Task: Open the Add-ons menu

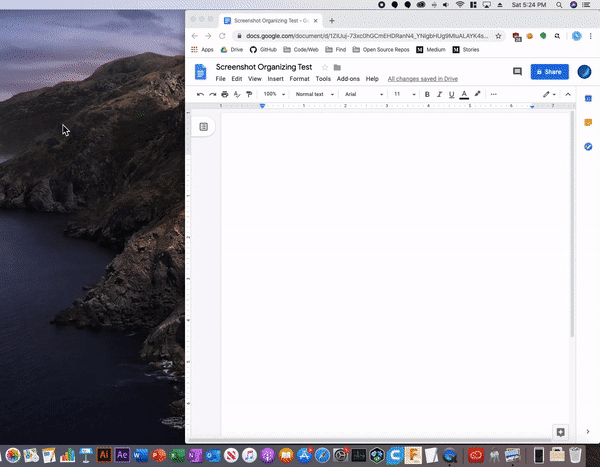Action: tap(348, 79)
